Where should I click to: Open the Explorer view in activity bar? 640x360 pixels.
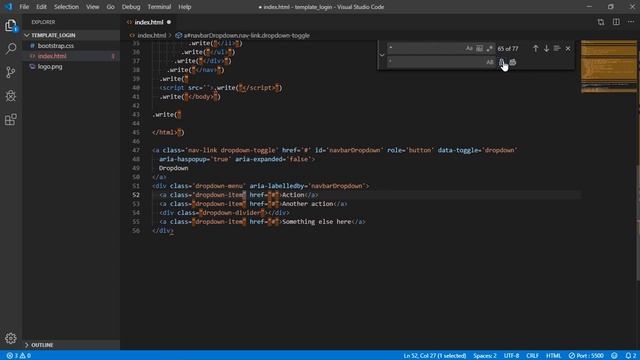(x=11, y=26)
